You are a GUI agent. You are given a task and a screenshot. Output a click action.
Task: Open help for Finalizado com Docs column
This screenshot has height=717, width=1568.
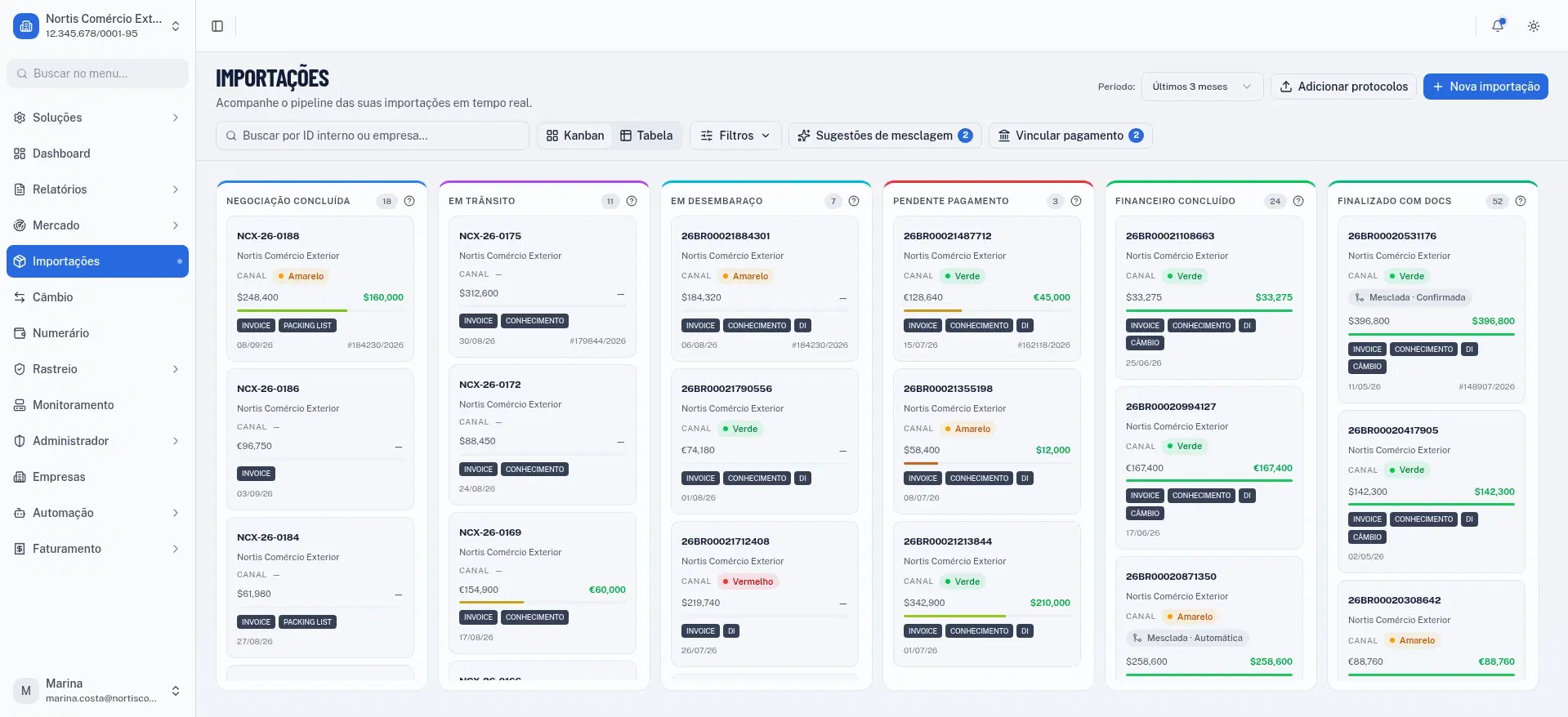(1521, 201)
